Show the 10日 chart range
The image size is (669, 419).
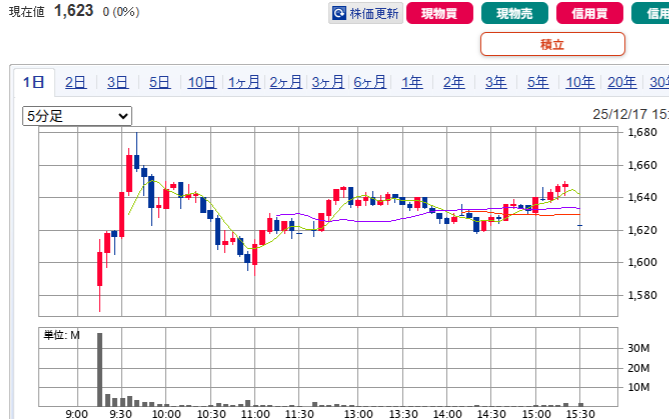point(202,83)
